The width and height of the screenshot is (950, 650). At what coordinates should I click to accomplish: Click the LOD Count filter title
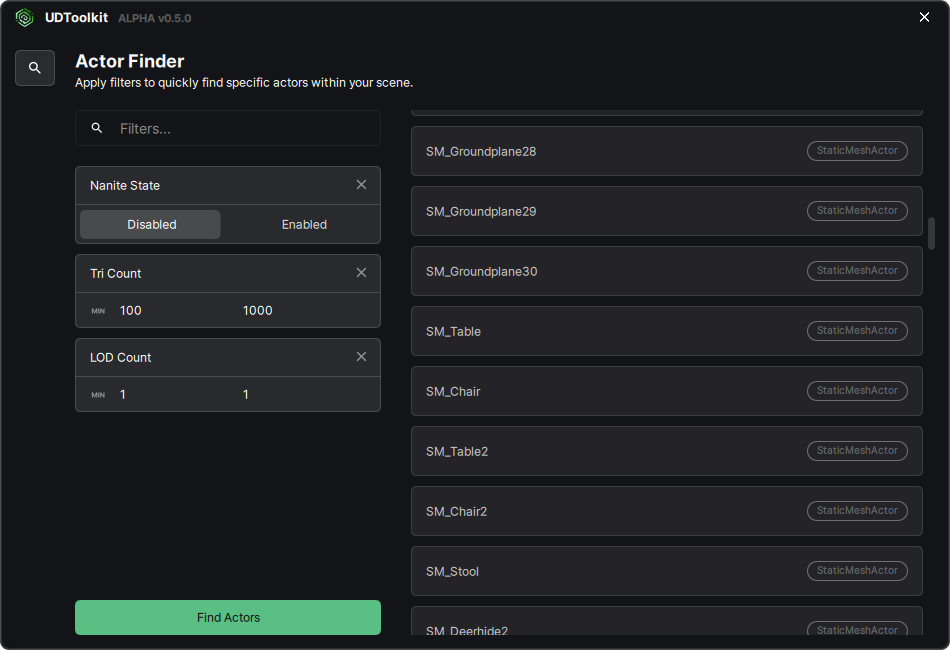point(121,357)
